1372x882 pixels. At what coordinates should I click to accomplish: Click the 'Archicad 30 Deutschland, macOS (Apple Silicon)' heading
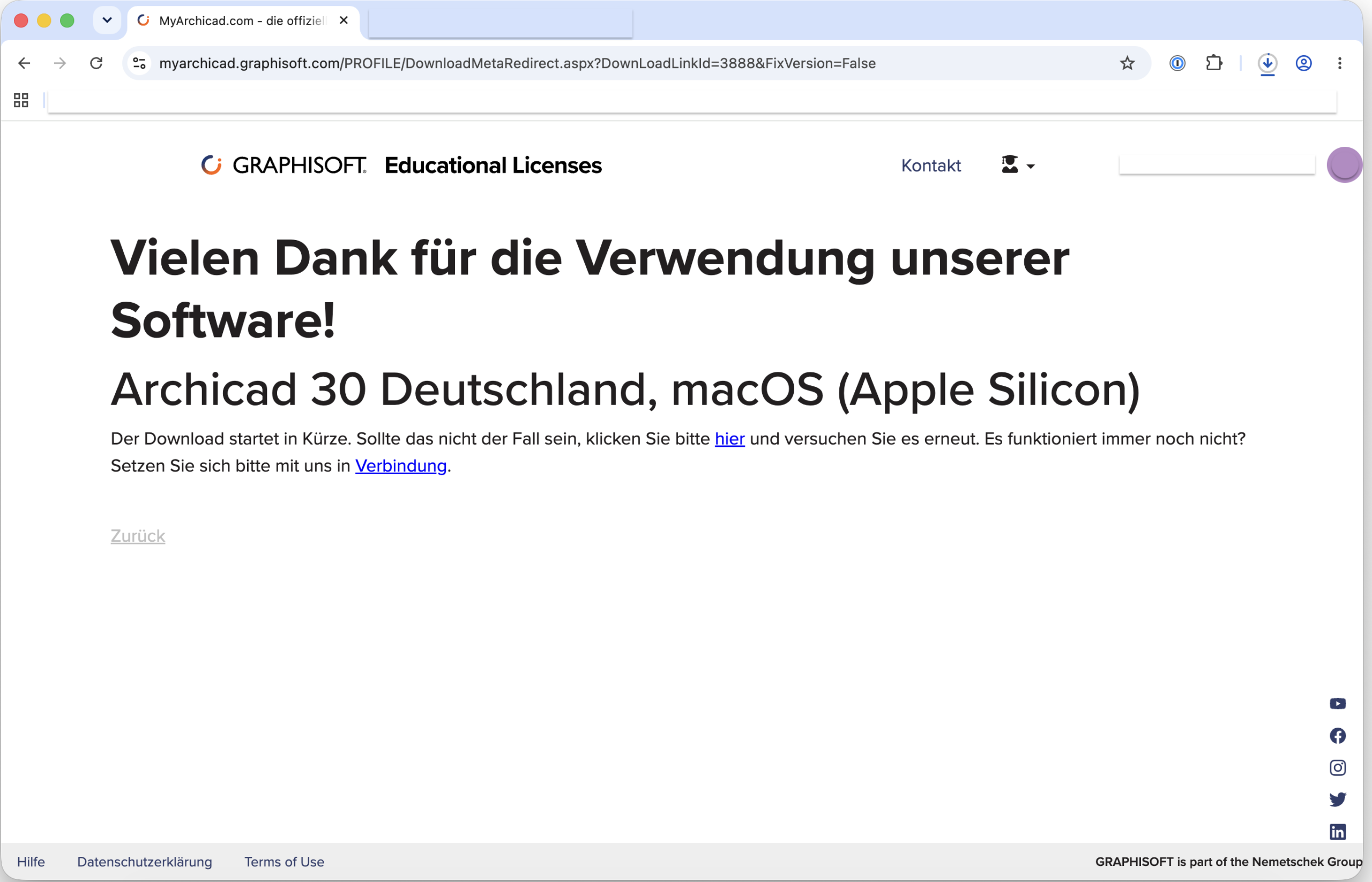tap(625, 390)
